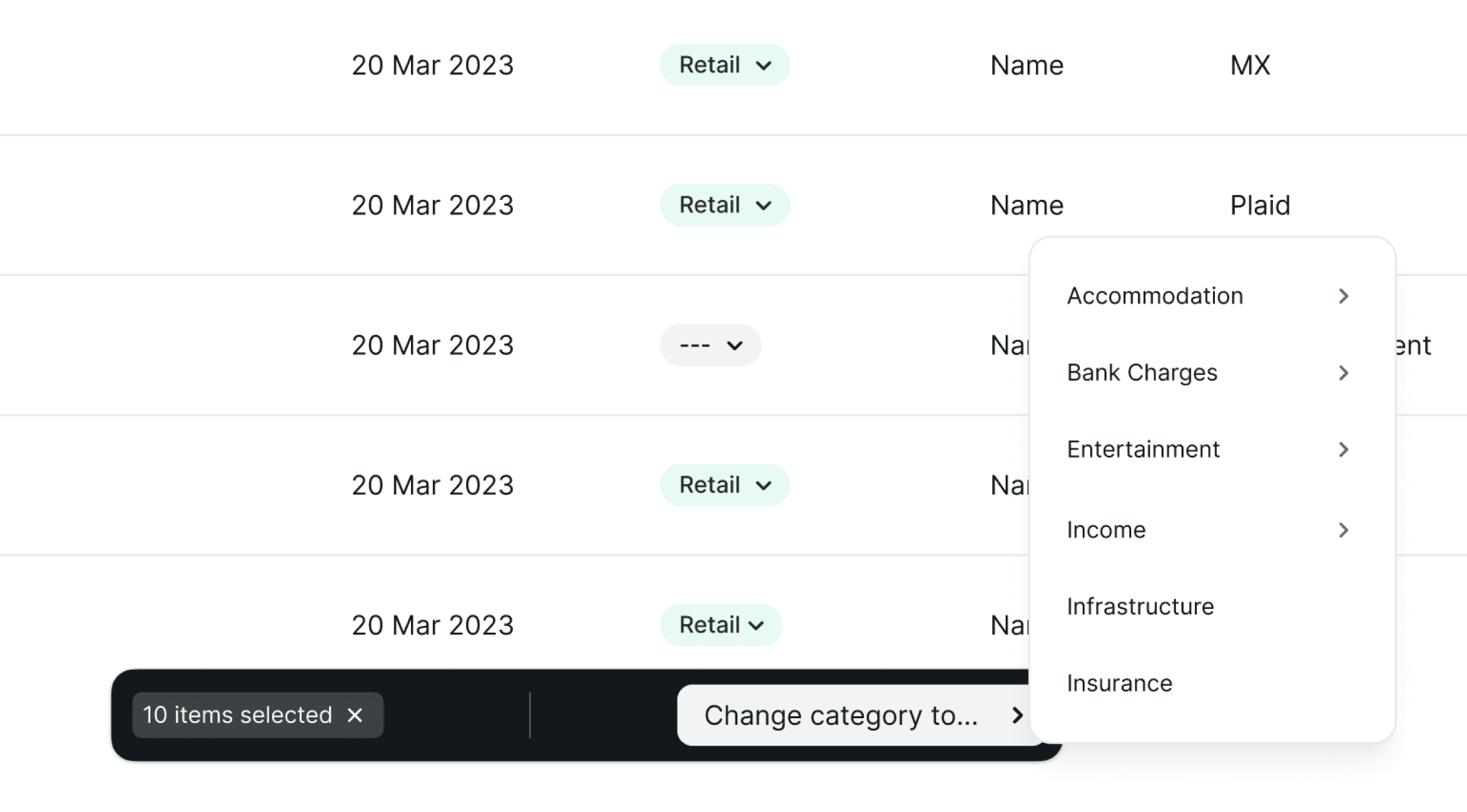This screenshot has height=812, width=1467.
Task: Choose the Income category menu item
Action: [x=1212, y=530]
